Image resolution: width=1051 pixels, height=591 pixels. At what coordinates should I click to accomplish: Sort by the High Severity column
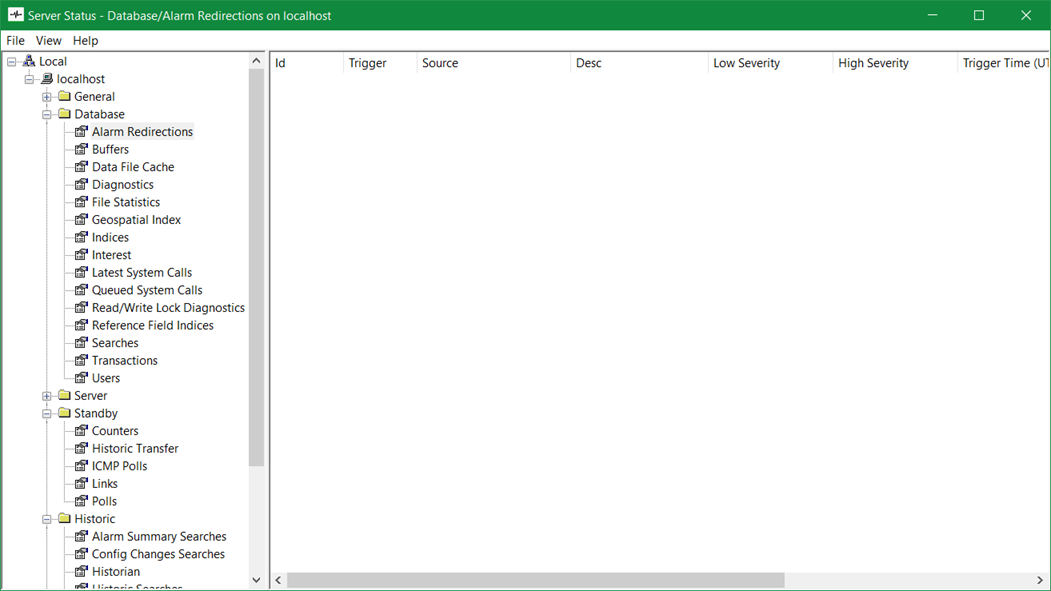click(x=873, y=63)
